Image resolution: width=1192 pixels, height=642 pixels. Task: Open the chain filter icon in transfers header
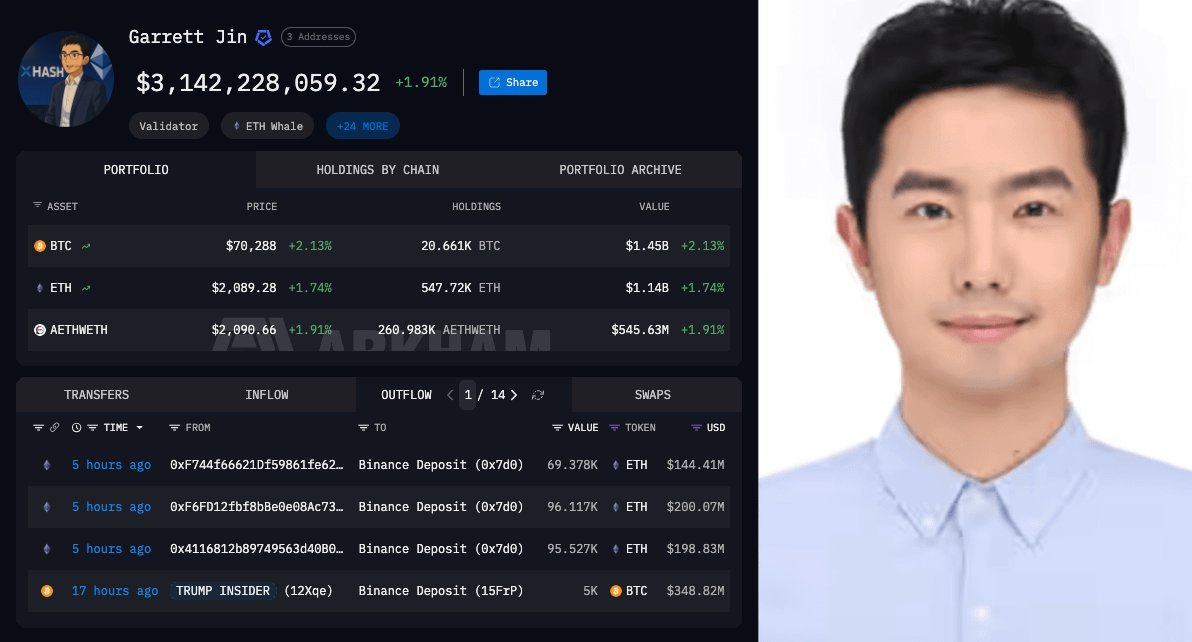(38, 428)
